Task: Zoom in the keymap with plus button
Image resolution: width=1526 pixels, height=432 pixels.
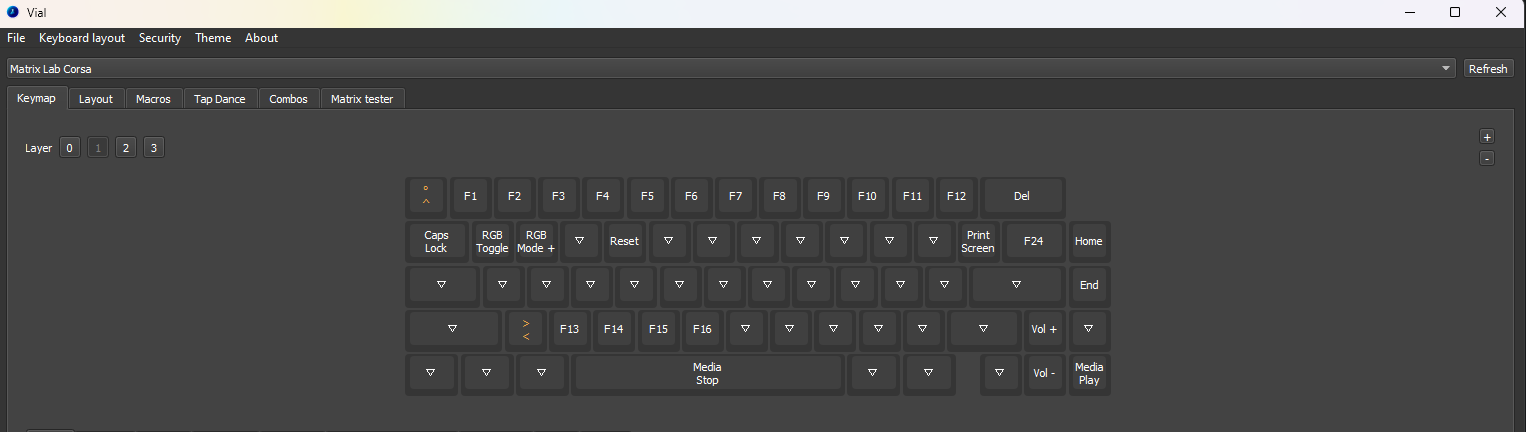Action: (x=1487, y=137)
